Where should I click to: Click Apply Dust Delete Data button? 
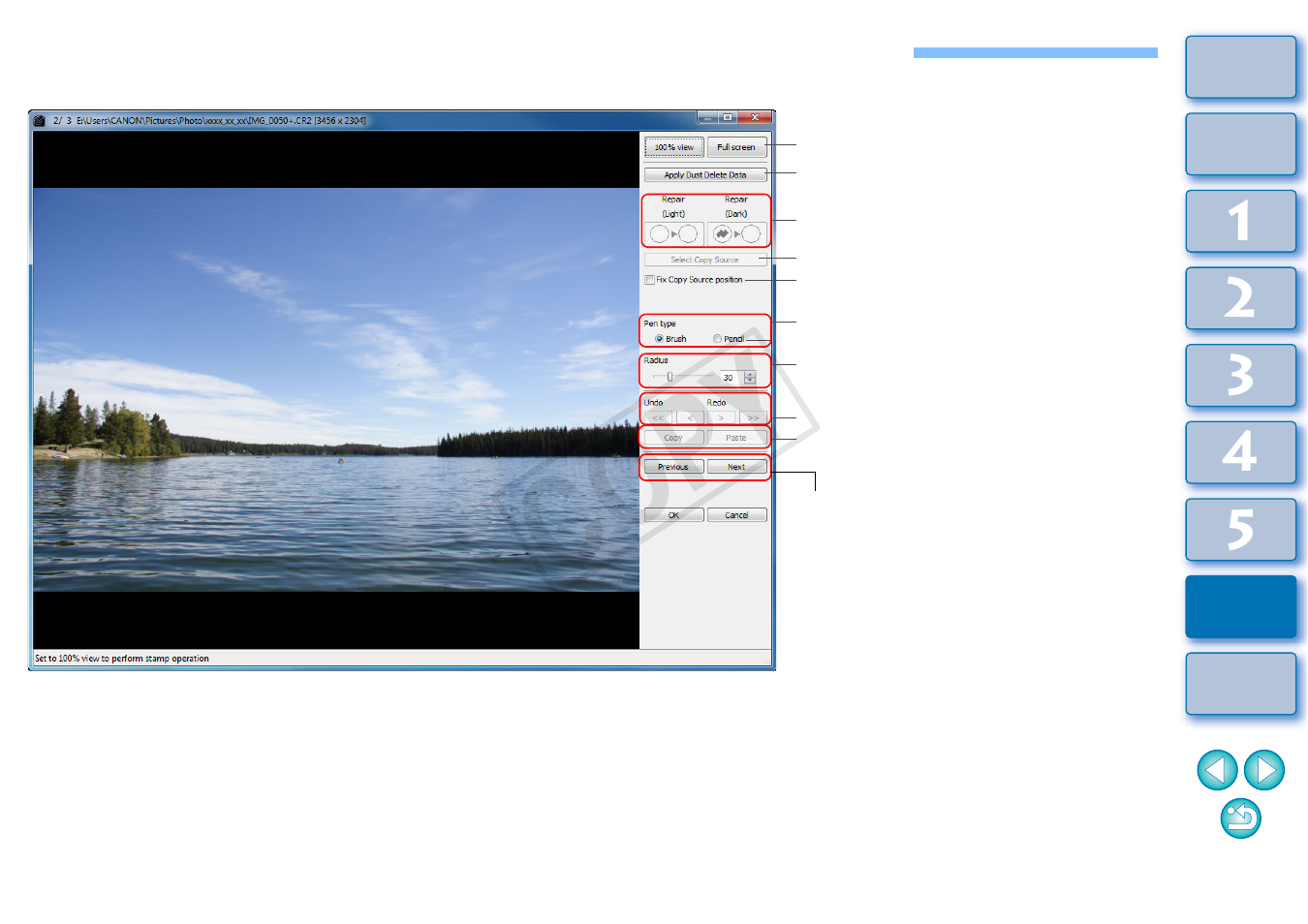[x=705, y=175]
